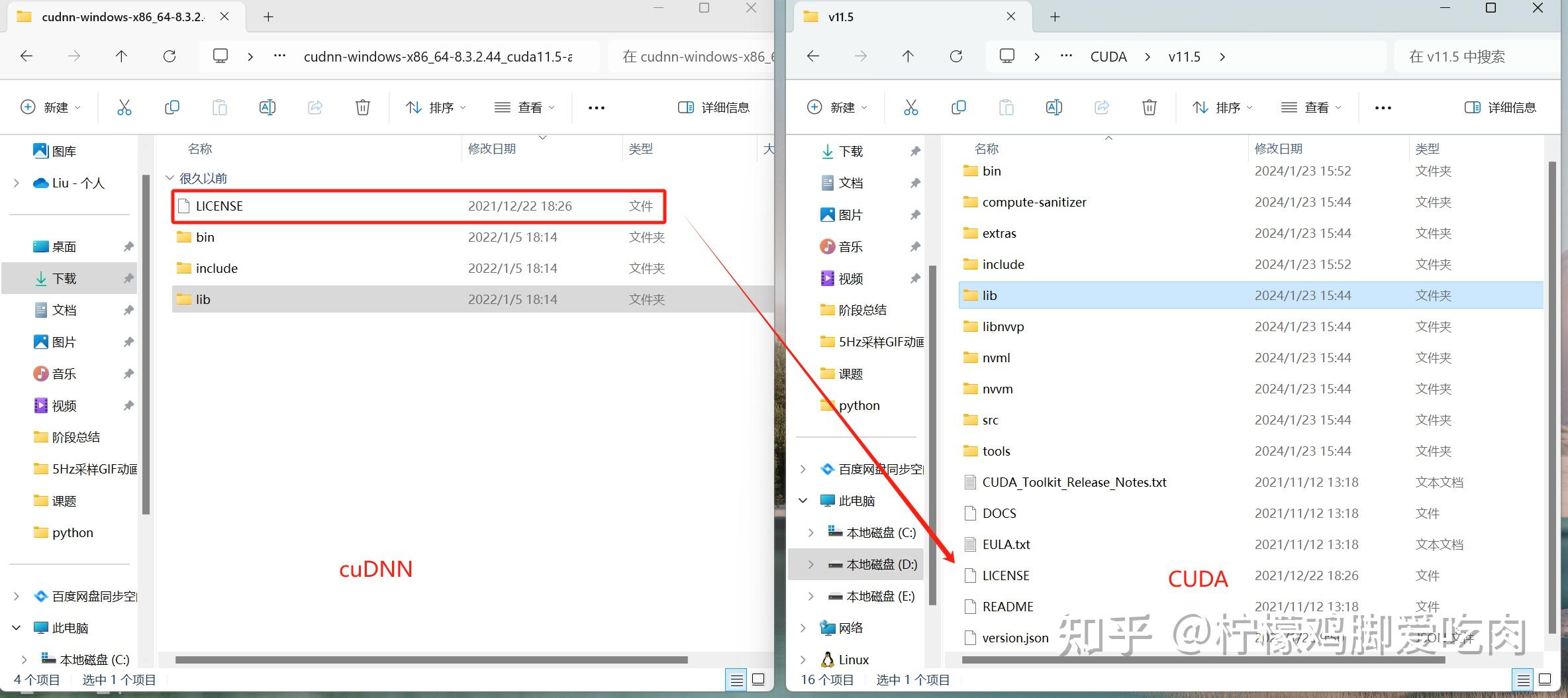The height and width of the screenshot is (698, 1568).
Task: Open the 新建 new item menu
Action: (837, 107)
